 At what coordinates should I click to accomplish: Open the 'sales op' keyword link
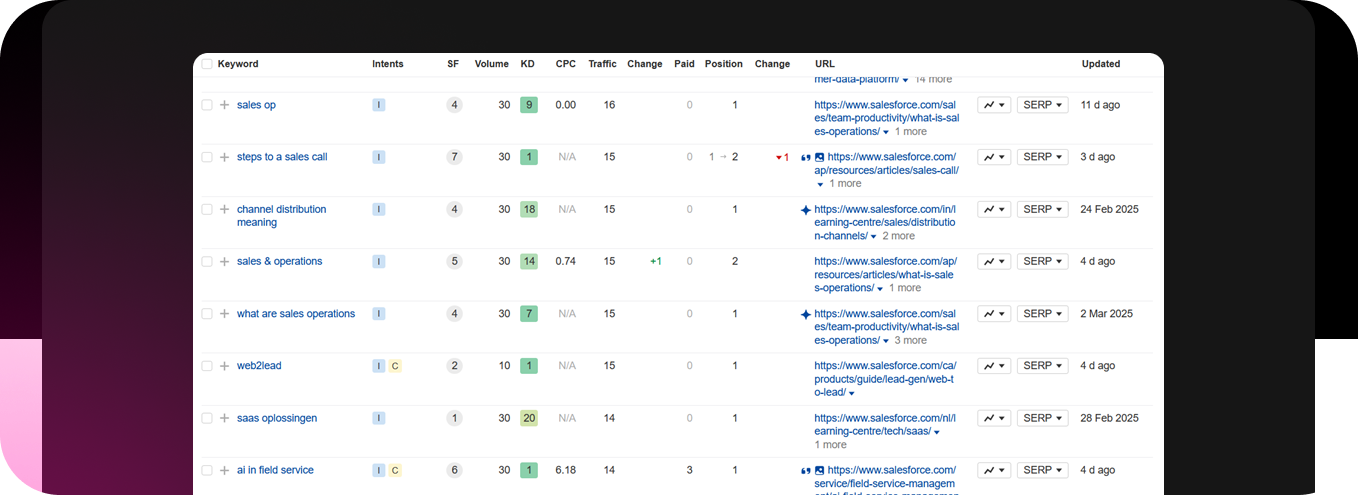point(256,105)
